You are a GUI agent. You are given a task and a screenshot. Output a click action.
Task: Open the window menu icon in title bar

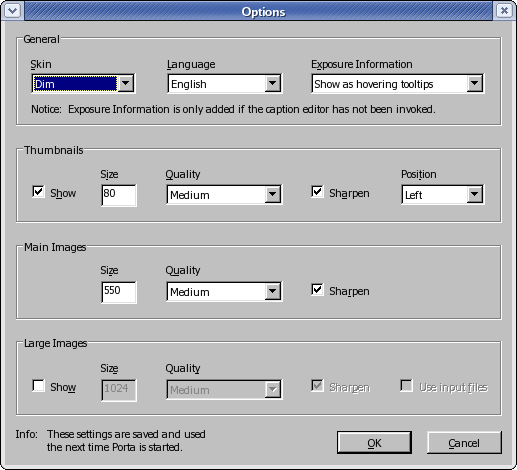[13, 11]
